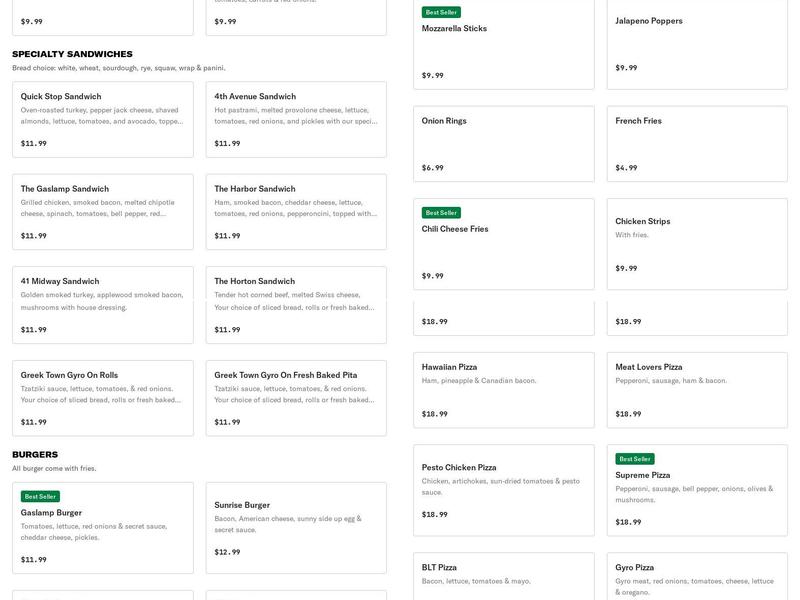
Task: Open the Chili Cheese Fries card
Action: [503, 244]
